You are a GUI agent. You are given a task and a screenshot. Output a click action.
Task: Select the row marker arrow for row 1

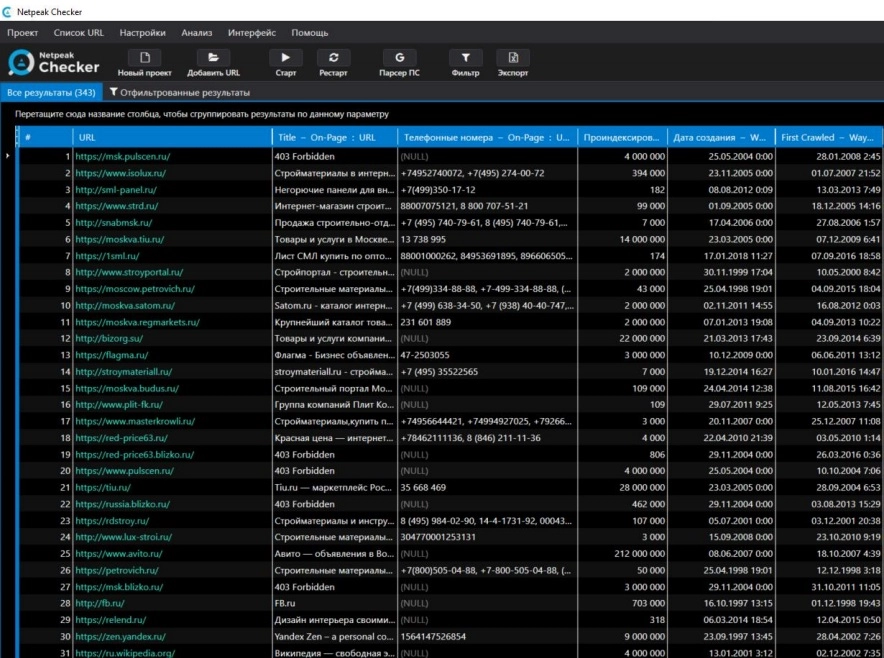(7, 156)
